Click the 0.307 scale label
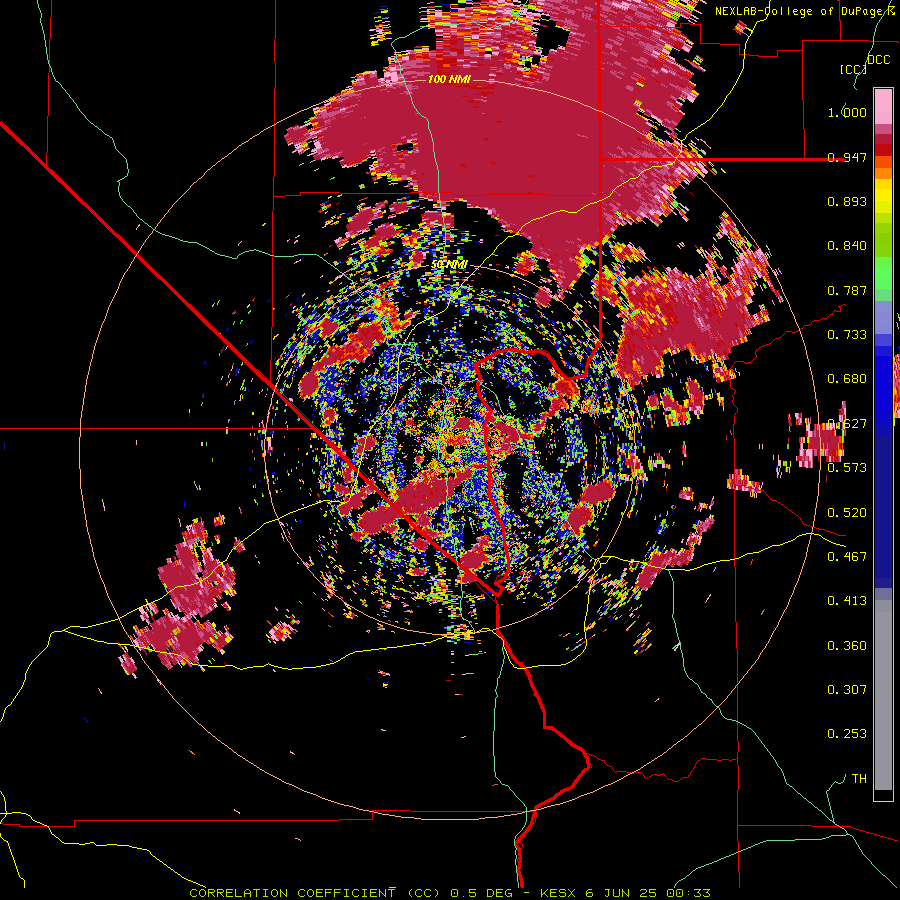This screenshot has height=900, width=900. [847, 690]
